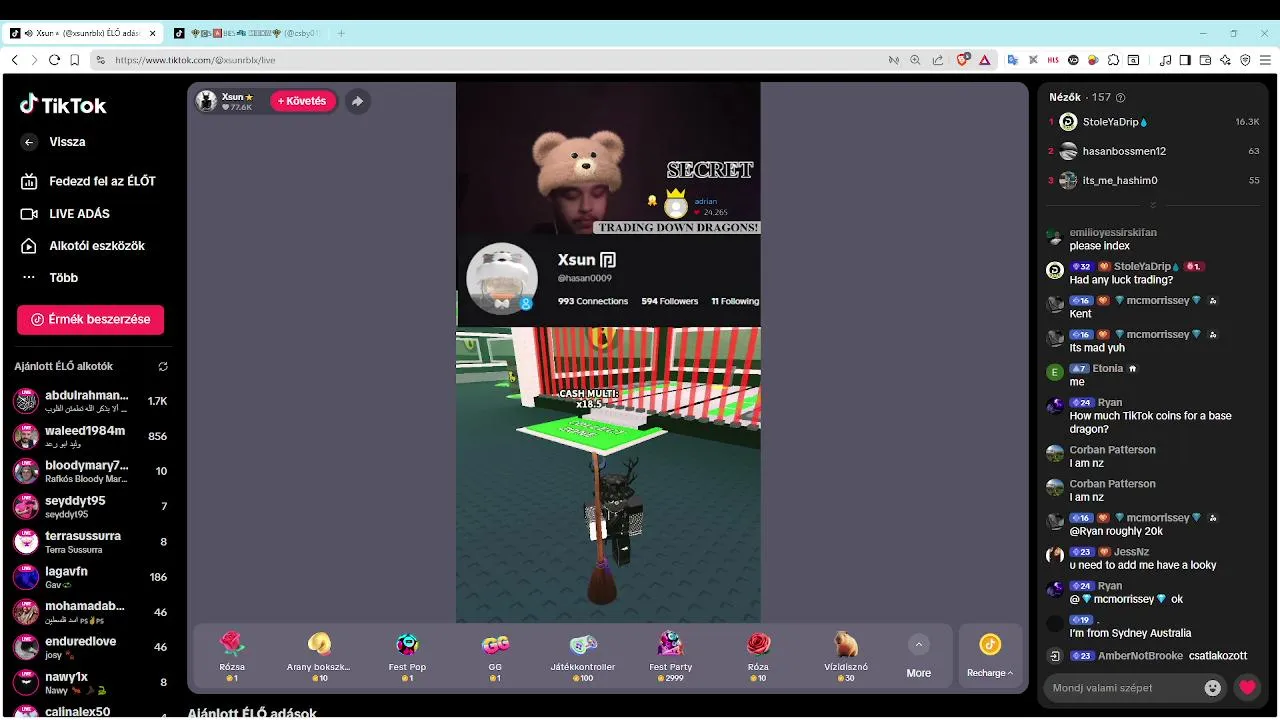Send the Játékkontroller gift
Screen dimensions: 1280x720
click(x=583, y=657)
